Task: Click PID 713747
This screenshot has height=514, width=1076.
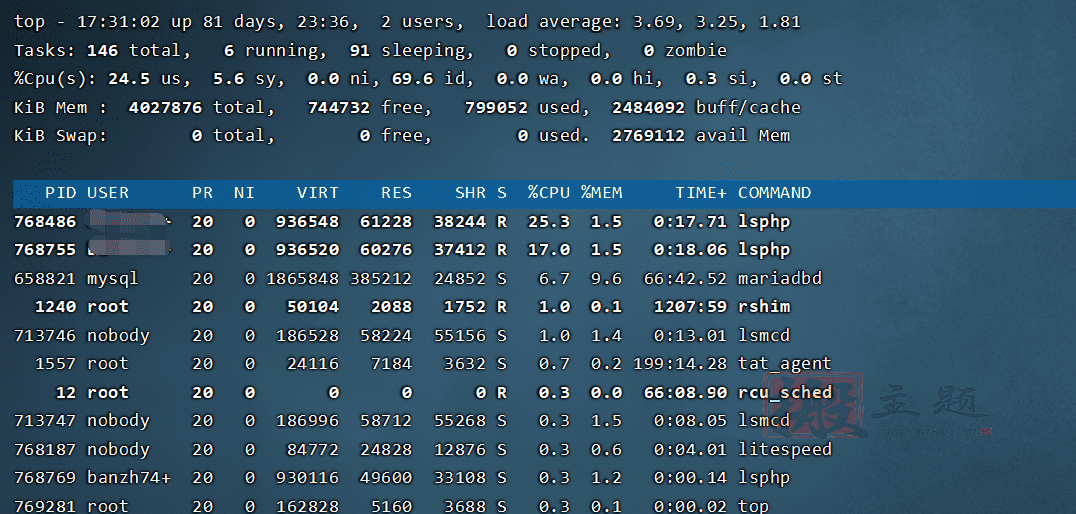Action: pyautogui.click(x=45, y=421)
